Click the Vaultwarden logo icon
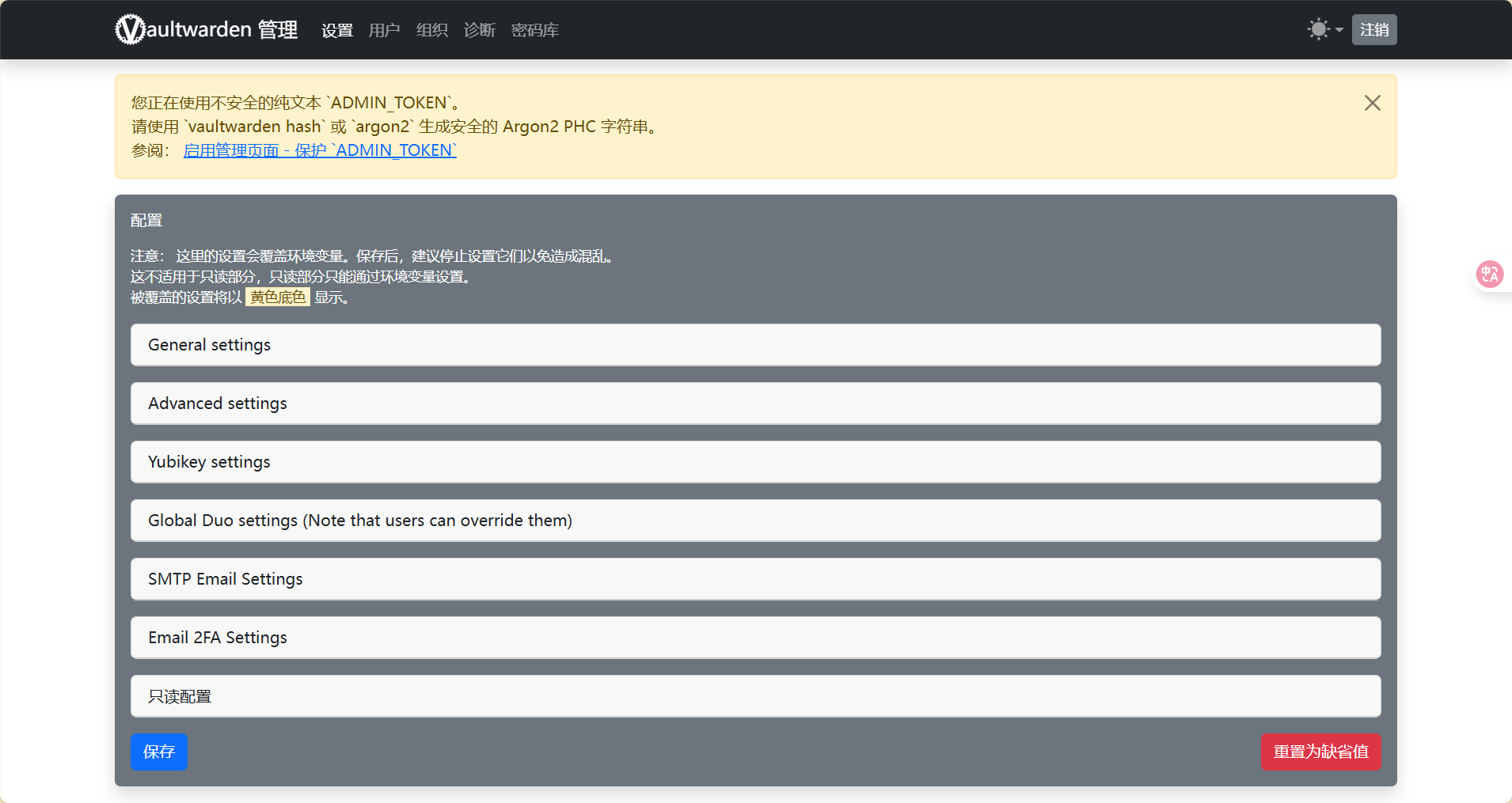 pyautogui.click(x=130, y=30)
